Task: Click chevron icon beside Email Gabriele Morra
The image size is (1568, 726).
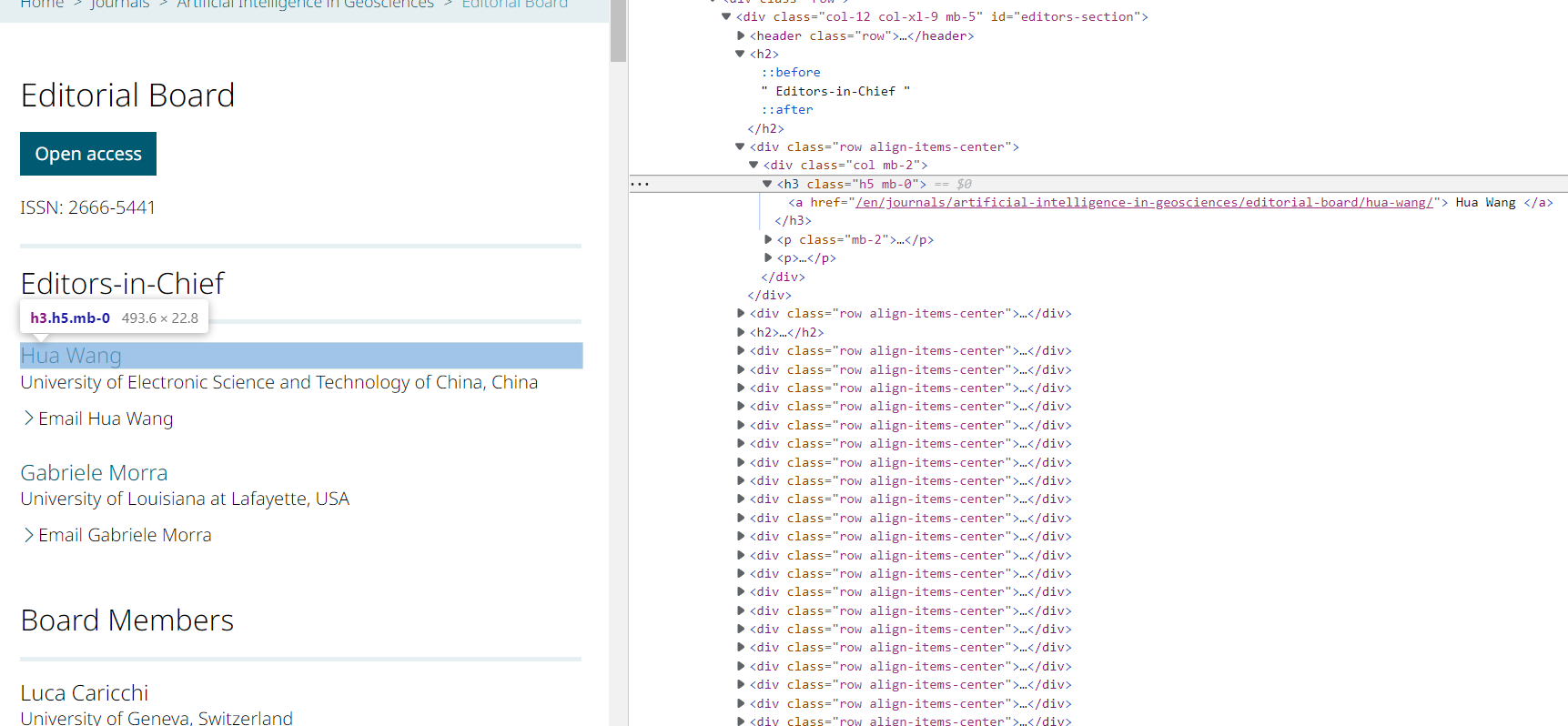Action: (29, 535)
